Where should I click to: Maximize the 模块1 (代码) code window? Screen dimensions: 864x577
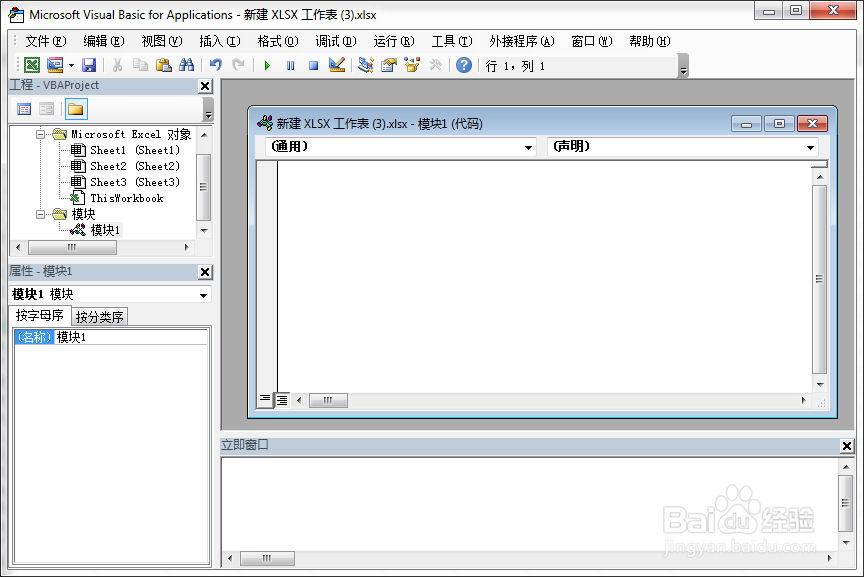[779, 123]
